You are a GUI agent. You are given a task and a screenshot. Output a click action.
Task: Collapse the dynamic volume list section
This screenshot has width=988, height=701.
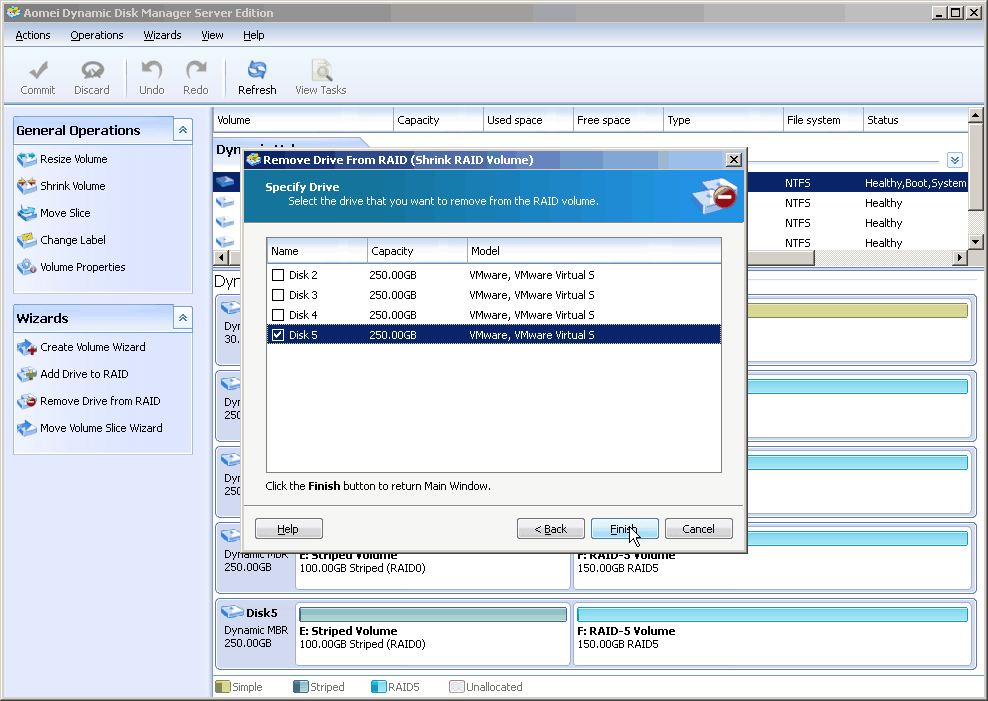pyautogui.click(x=954, y=160)
